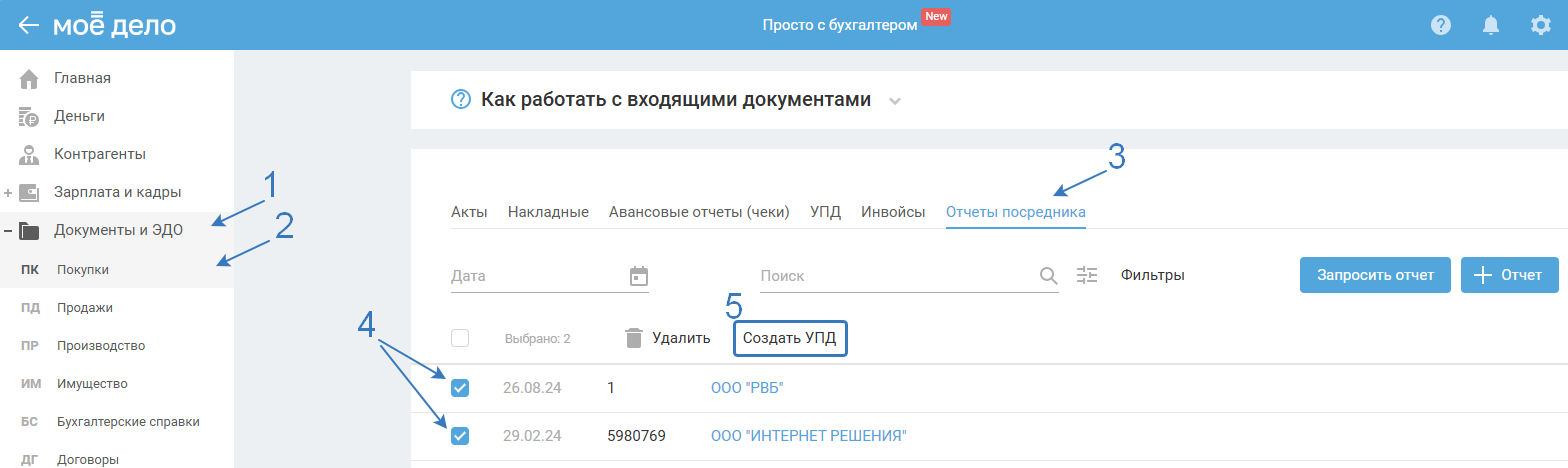Click the ИМ badge beside Имущество
1568x468 pixels.
tap(30, 384)
